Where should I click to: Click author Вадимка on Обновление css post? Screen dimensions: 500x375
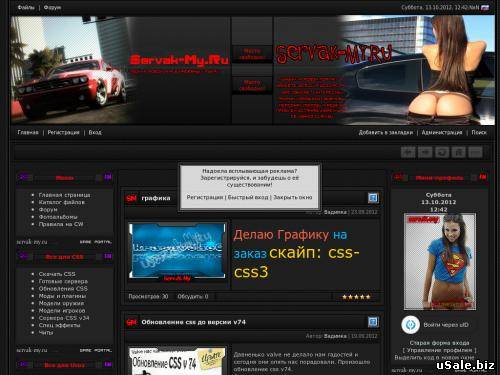tap(335, 336)
